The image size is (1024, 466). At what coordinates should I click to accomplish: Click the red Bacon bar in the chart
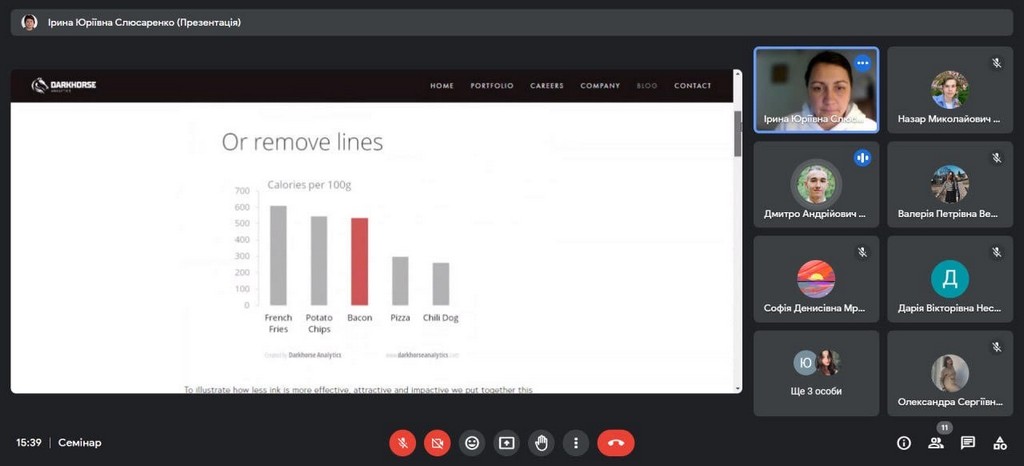pyautogui.click(x=359, y=261)
